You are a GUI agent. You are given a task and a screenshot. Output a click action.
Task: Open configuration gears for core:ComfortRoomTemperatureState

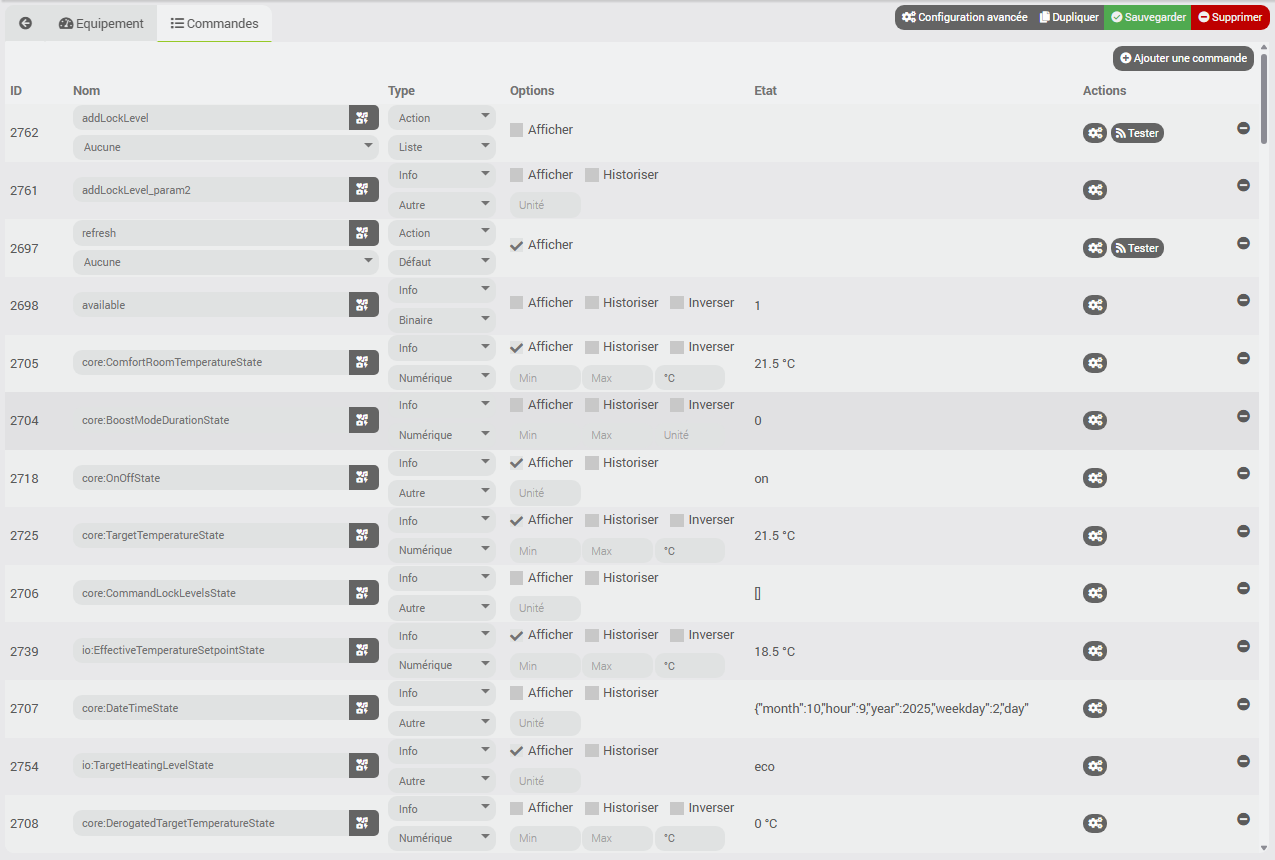[x=1095, y=363]
